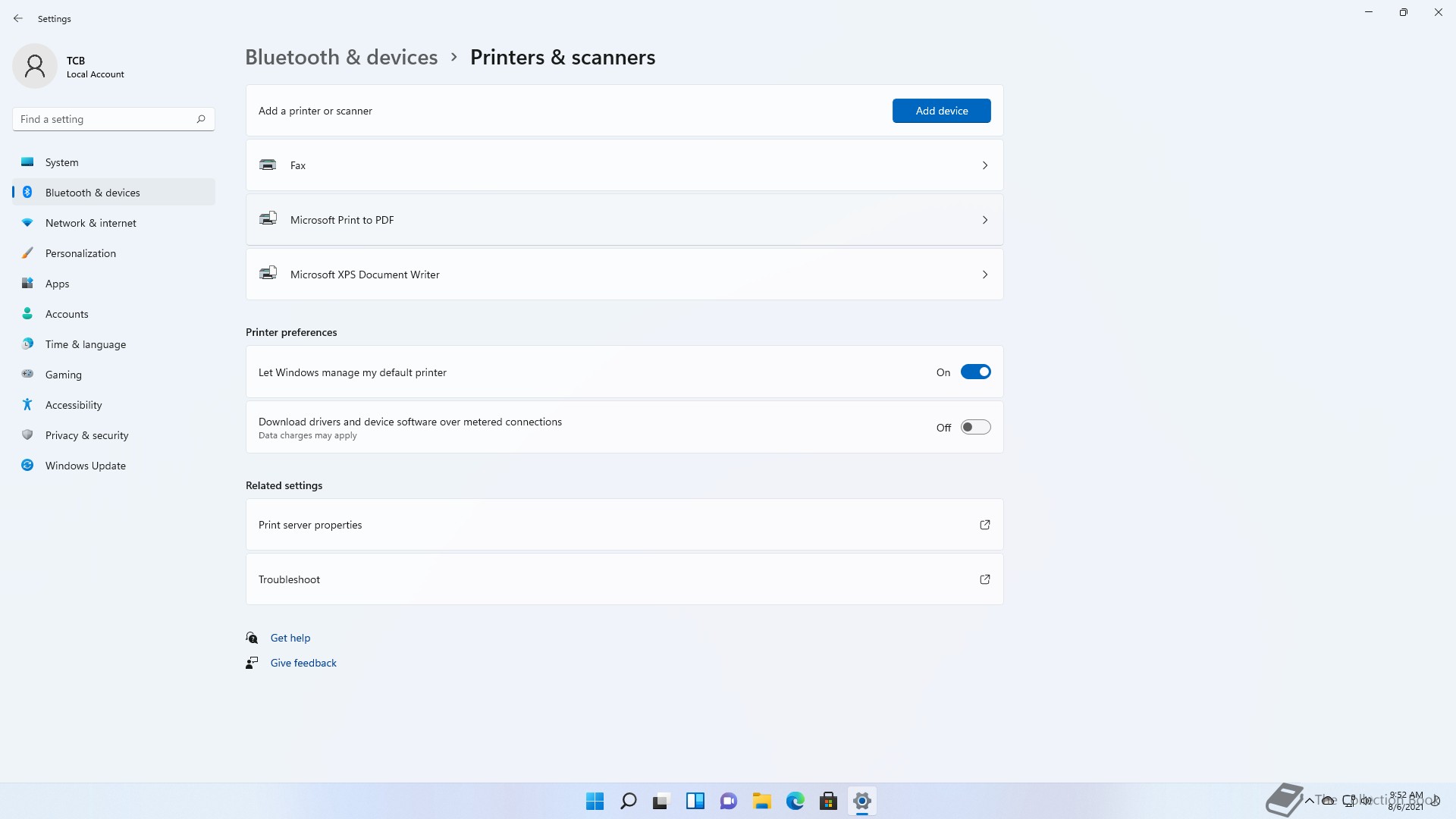The height and width of the screenshot is (819, 1456).
Task: Click Bluetooth & devices breadcrumb
Action: [x=341, y=57]
